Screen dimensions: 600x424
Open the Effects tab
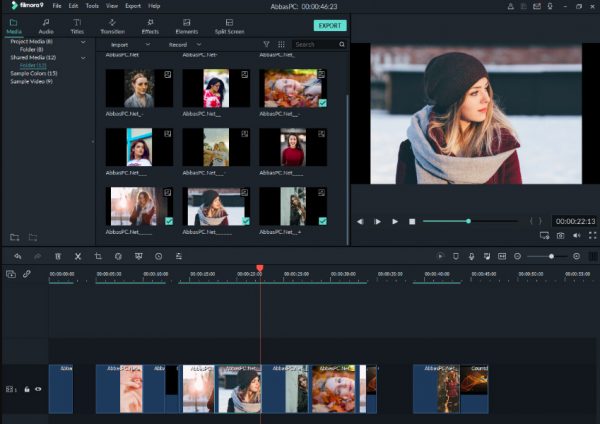point(150,26)
